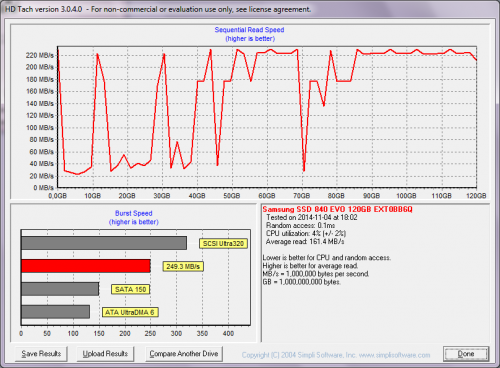Click the 90GB axis label

[371, 196]
